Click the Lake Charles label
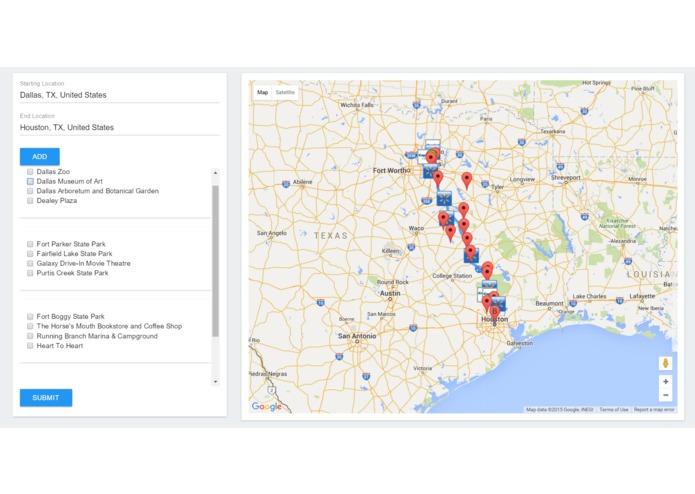The height and width of the screenshot is (494, 695). (589, 296)
